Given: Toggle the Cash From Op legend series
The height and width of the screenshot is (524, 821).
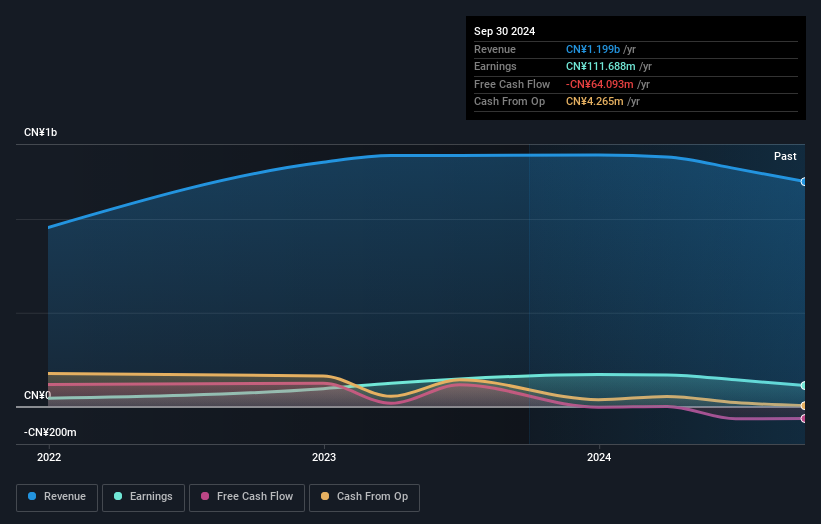Looking at the screenshot, I should 364,497.
